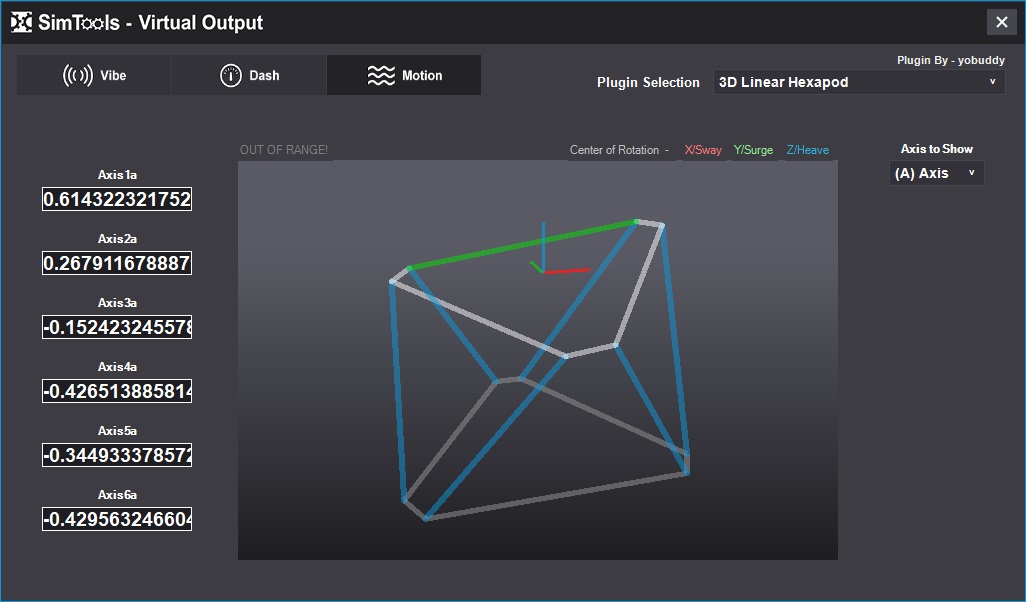Click the green top bar of hexapod model
Screen dimensions: 1026x602
(522, 245)
